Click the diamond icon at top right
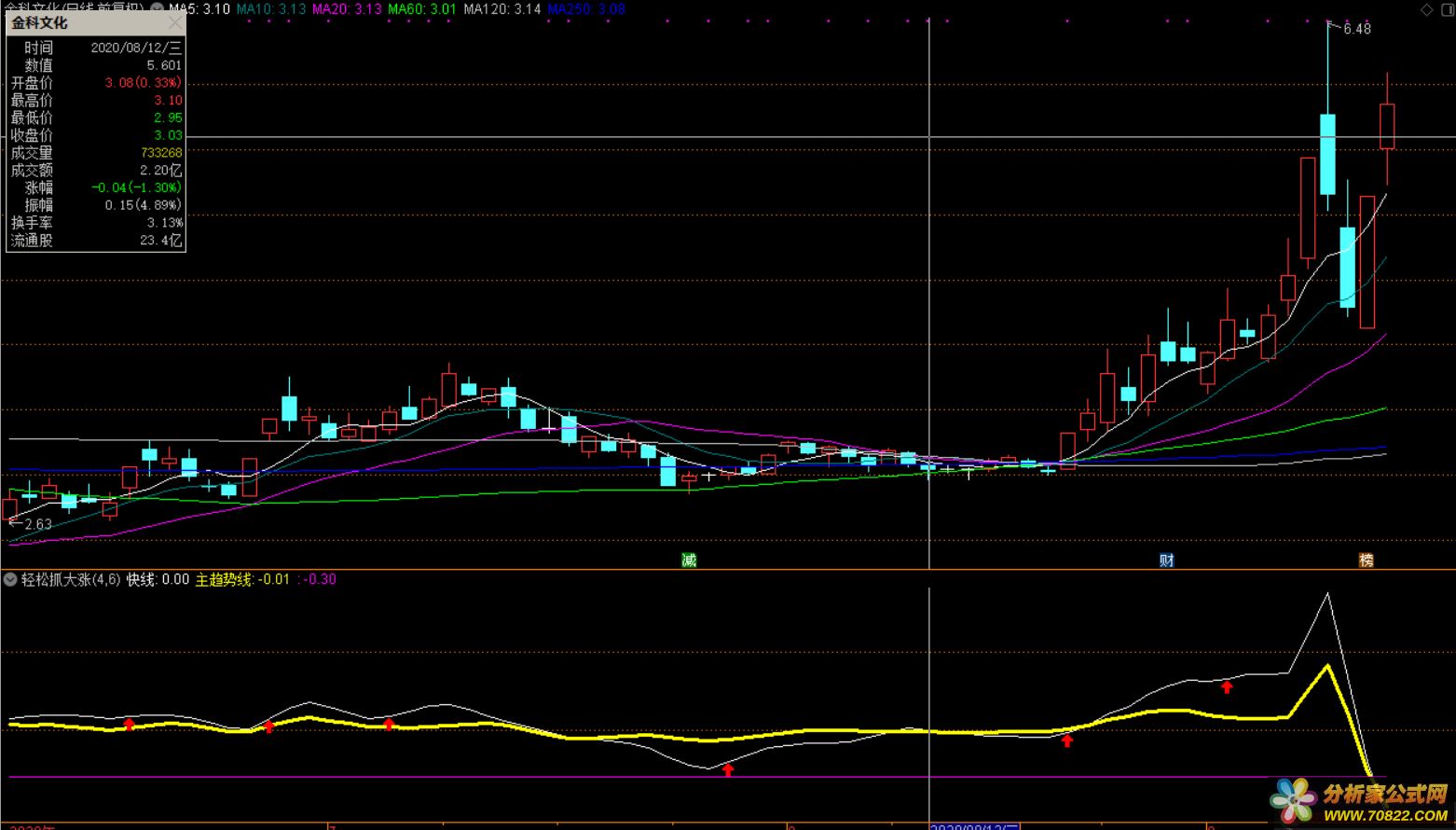 (1426, 9)
